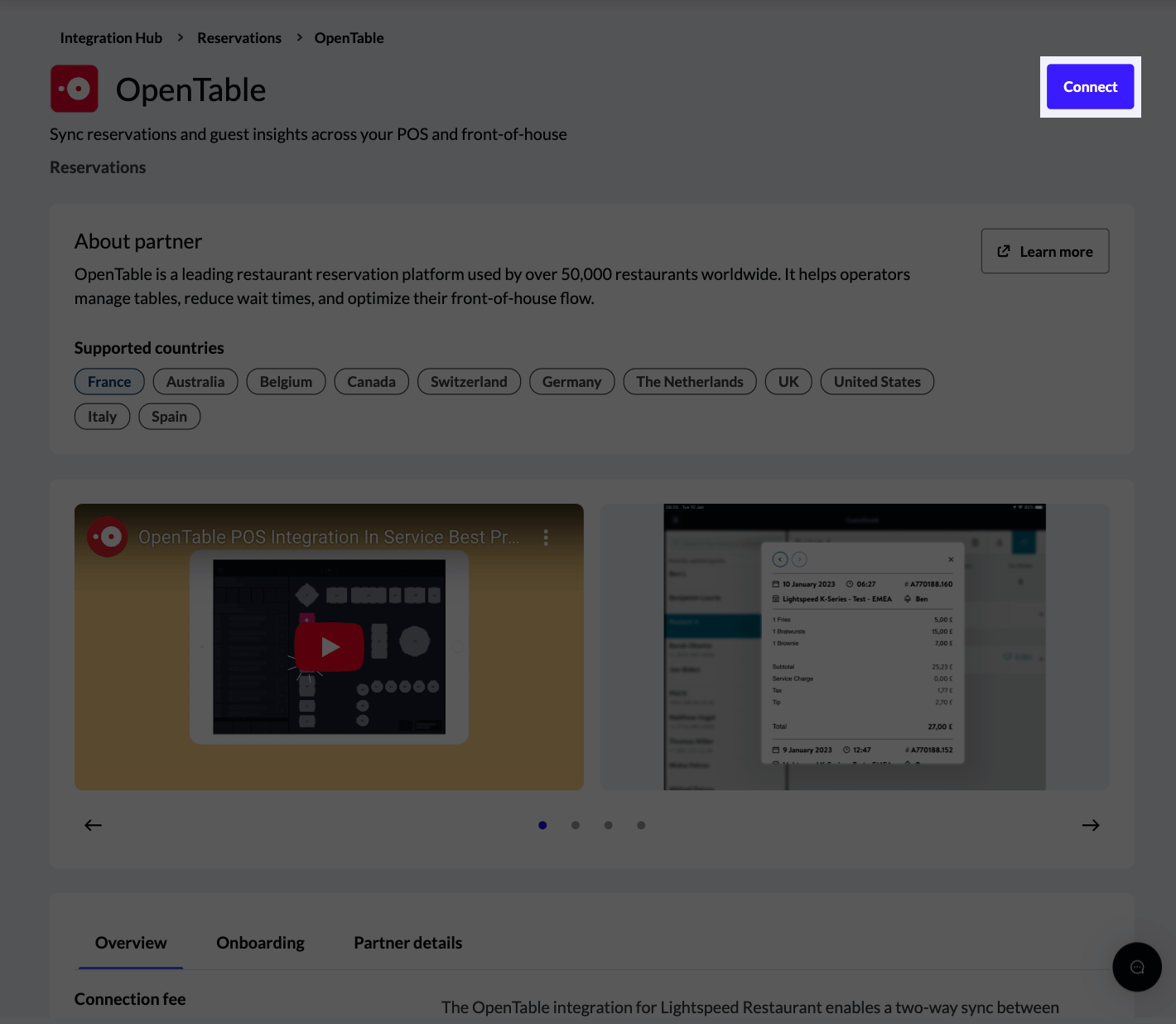1176x1024 pixels.
Task: Open the video's three-dot options menu
Action: [546, 537]
